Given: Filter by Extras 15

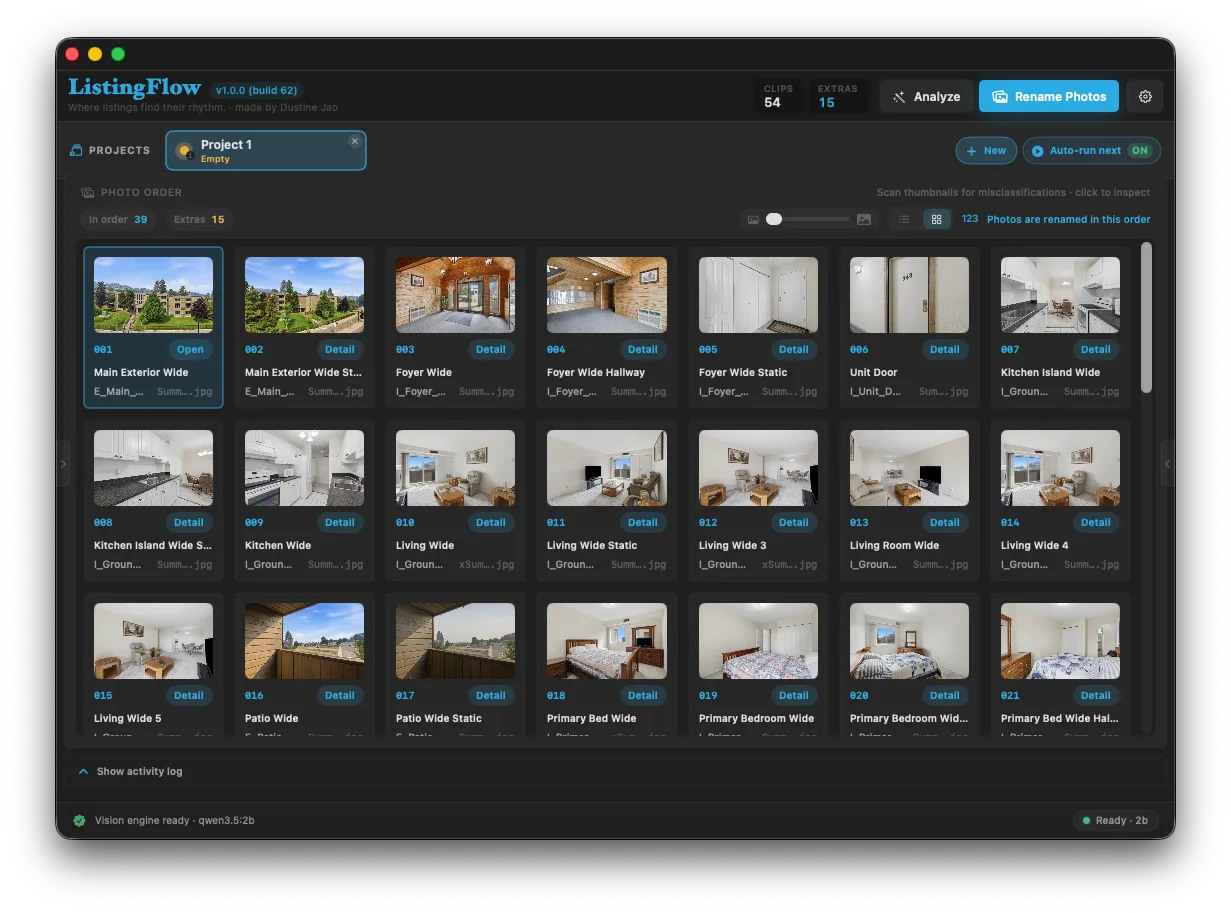Looking at the screenshot, I should 199,219.
